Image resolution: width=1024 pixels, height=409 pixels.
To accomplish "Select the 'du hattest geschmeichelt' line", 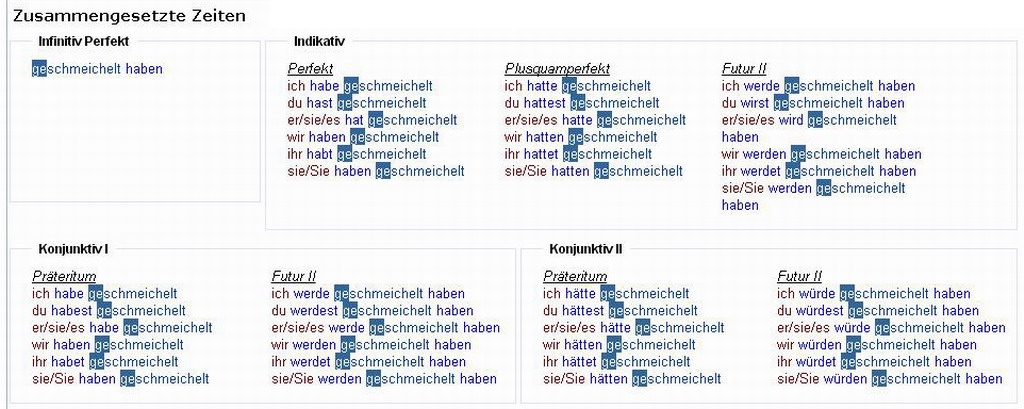I will click(x=581, y=103).
